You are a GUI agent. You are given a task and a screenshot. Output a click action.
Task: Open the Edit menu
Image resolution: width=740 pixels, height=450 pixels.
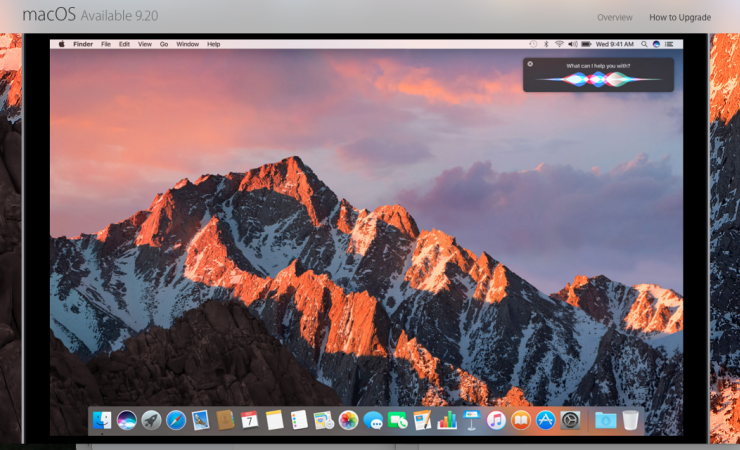(124, 44)
